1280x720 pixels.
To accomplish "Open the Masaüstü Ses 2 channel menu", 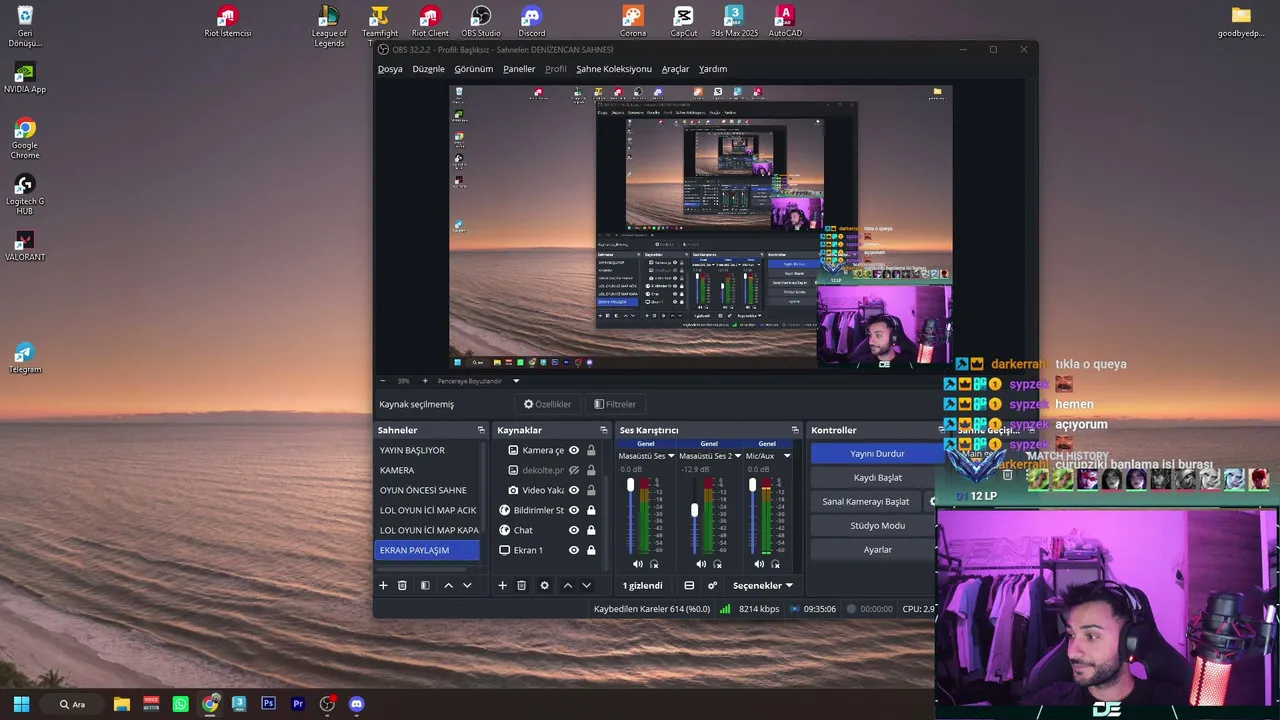I will coord(739,456).
